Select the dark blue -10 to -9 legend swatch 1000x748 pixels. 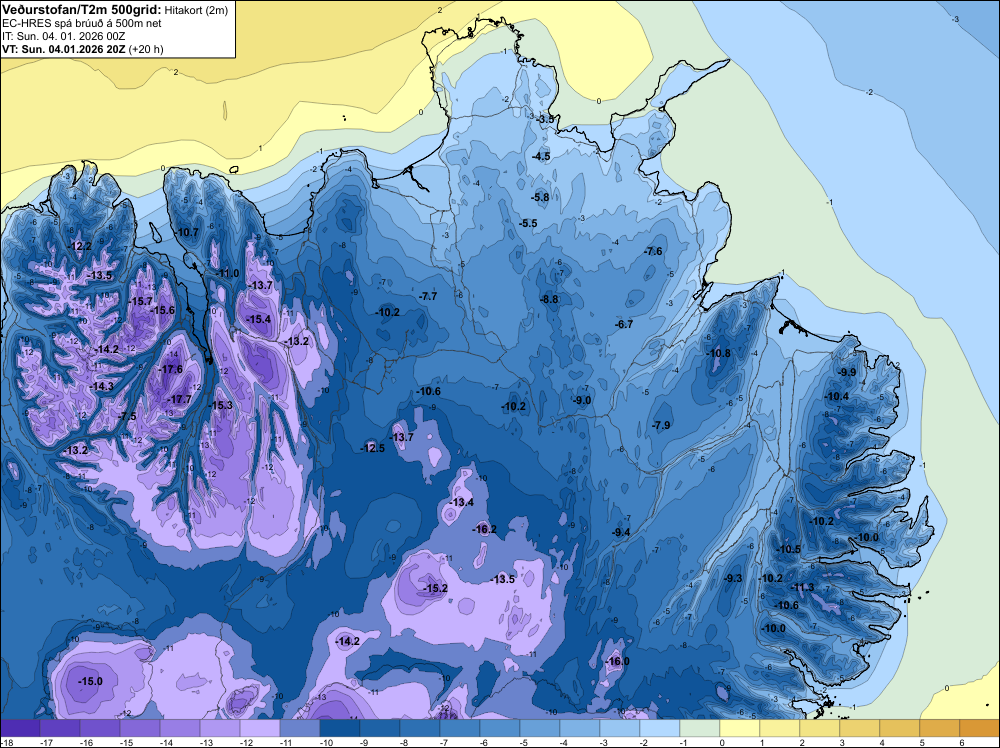(x=339, y=728)
